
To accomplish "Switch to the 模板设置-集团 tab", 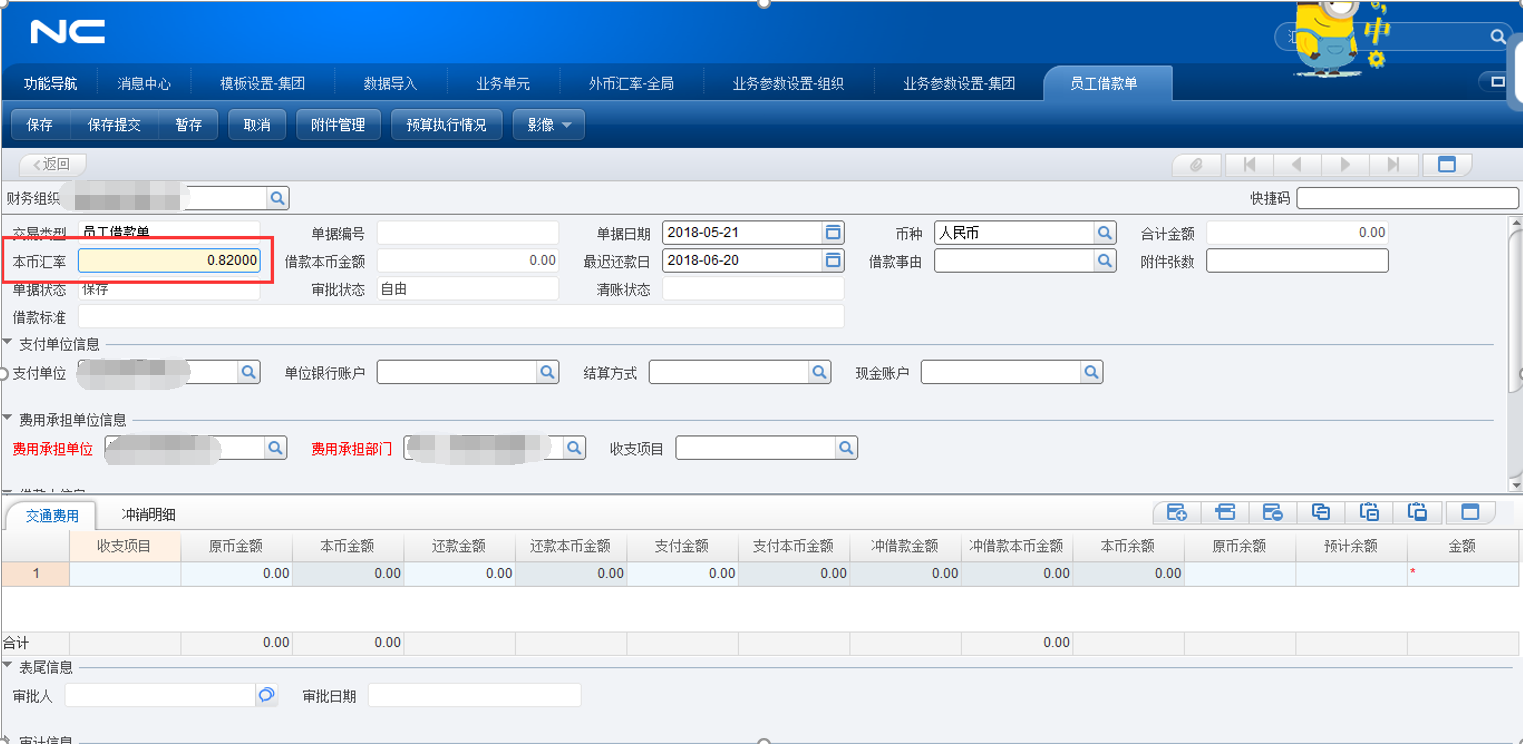I will (262, 84).
